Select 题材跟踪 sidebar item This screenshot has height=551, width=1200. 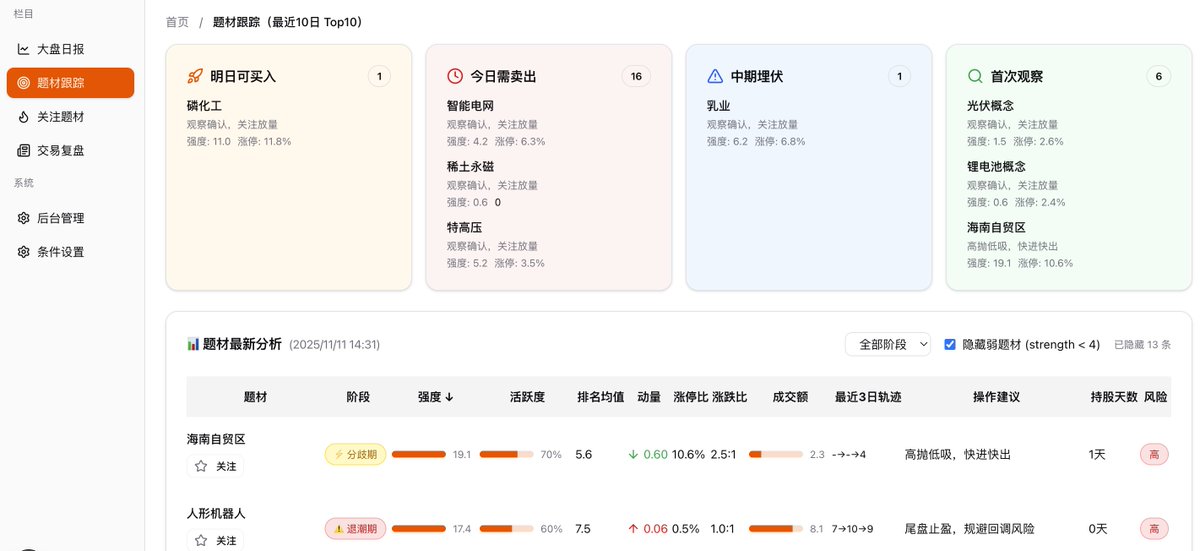tap(70, 83)
